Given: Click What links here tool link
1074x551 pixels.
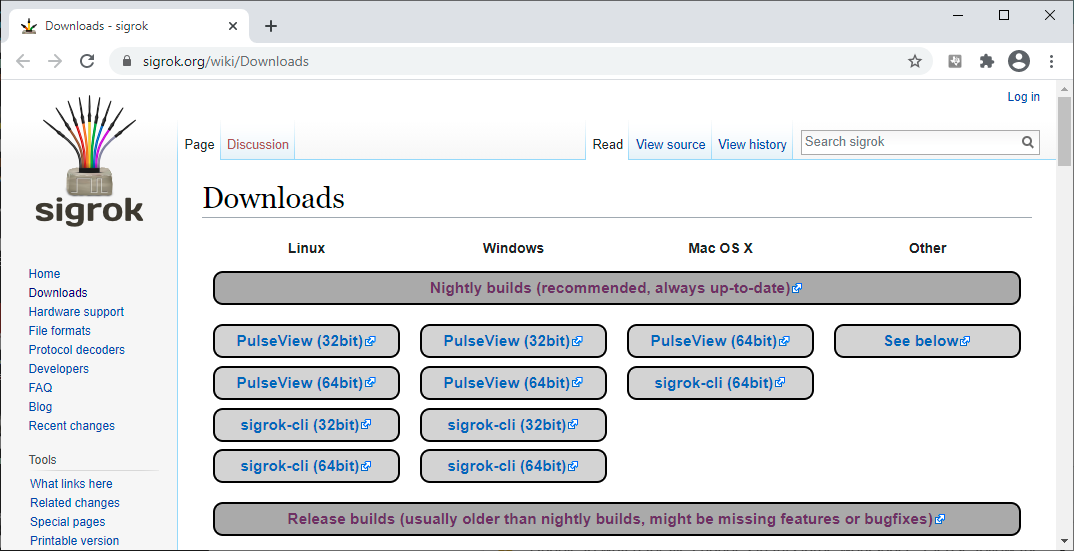Looking at the screenshot, I should click(x=71, y=484).
